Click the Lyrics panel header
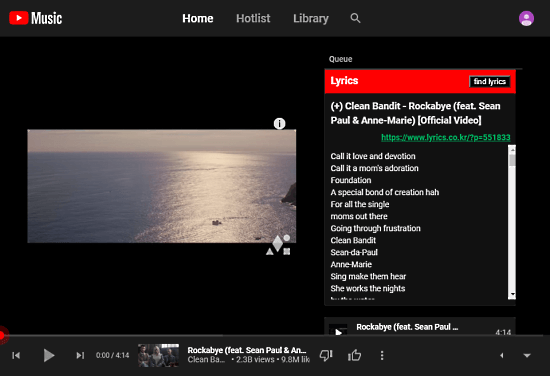Screen dimensions: 550x376 click(420, 81)
